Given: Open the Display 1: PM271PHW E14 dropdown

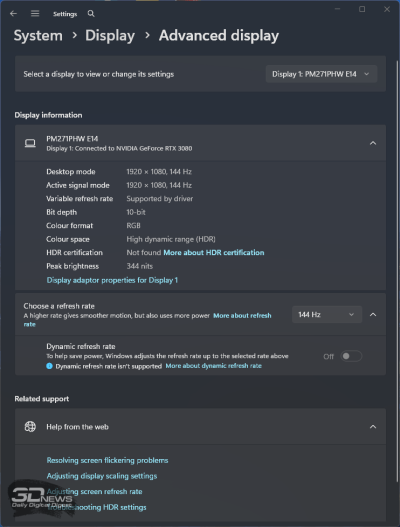Looking at the screenshot, I should pos(321,74).
